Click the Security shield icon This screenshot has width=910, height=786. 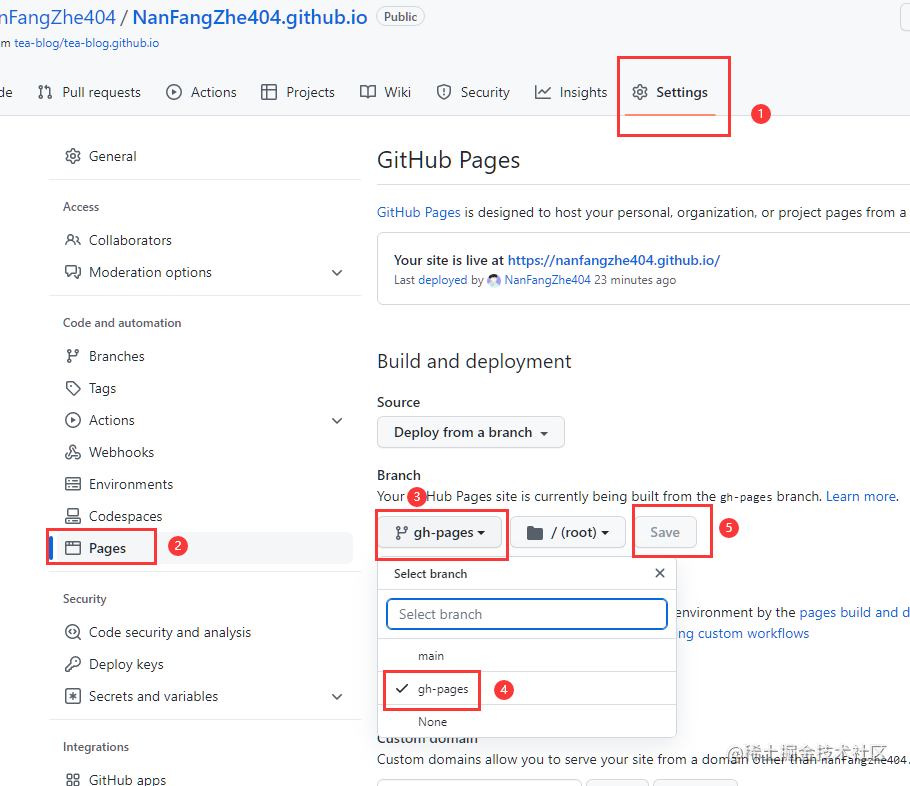point(444,92)
